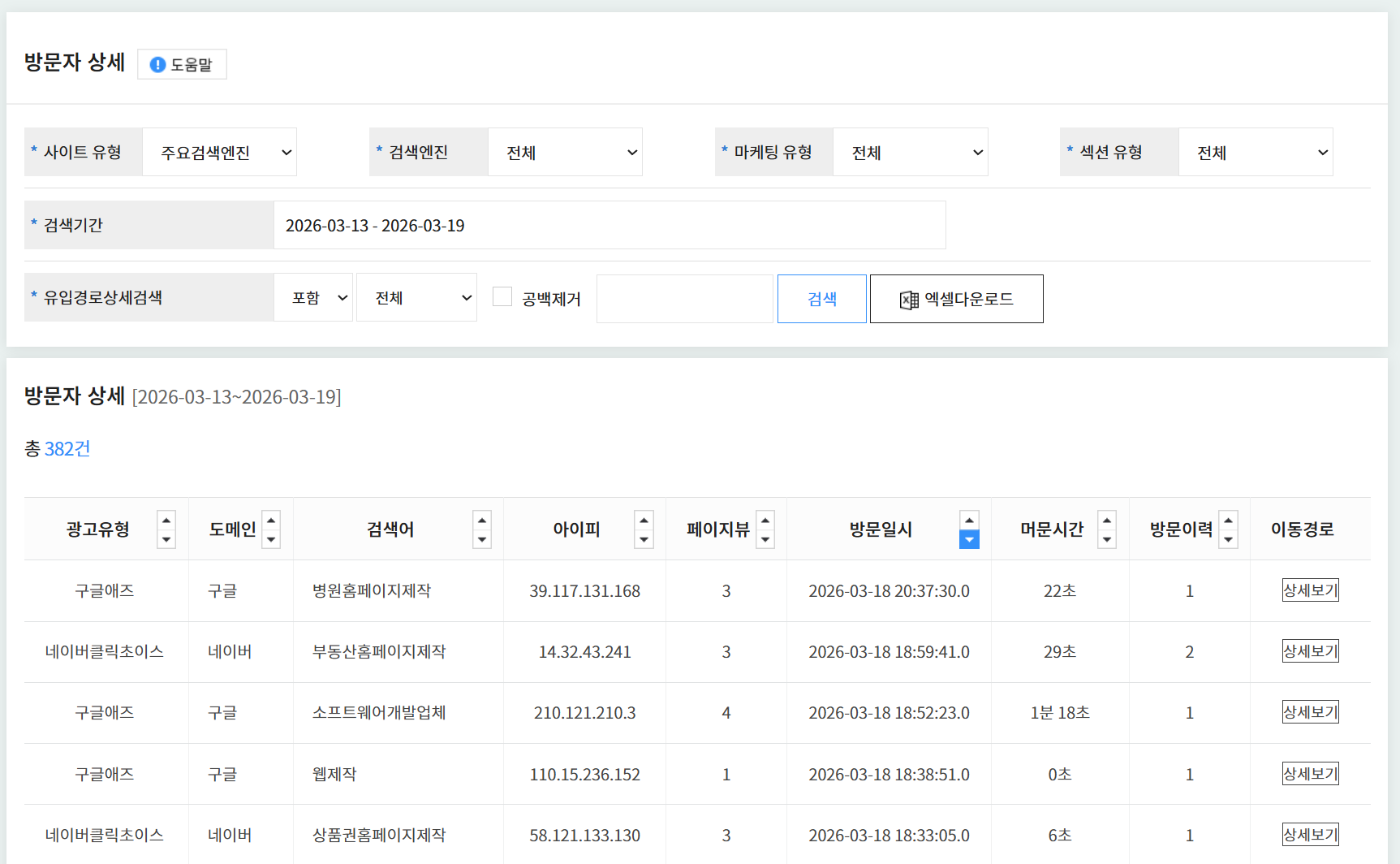Click the 유입경로 search text input

[684, 299]
